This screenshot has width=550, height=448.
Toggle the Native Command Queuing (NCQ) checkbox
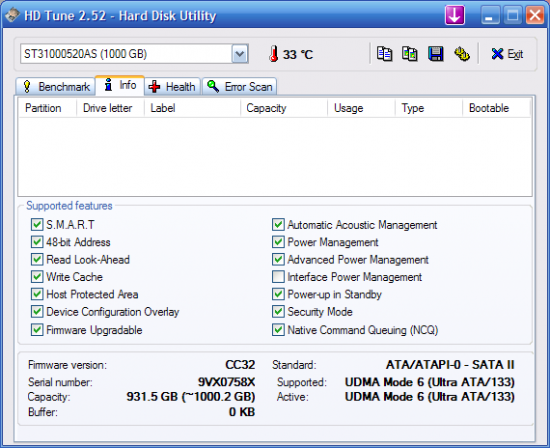[278, 330]
